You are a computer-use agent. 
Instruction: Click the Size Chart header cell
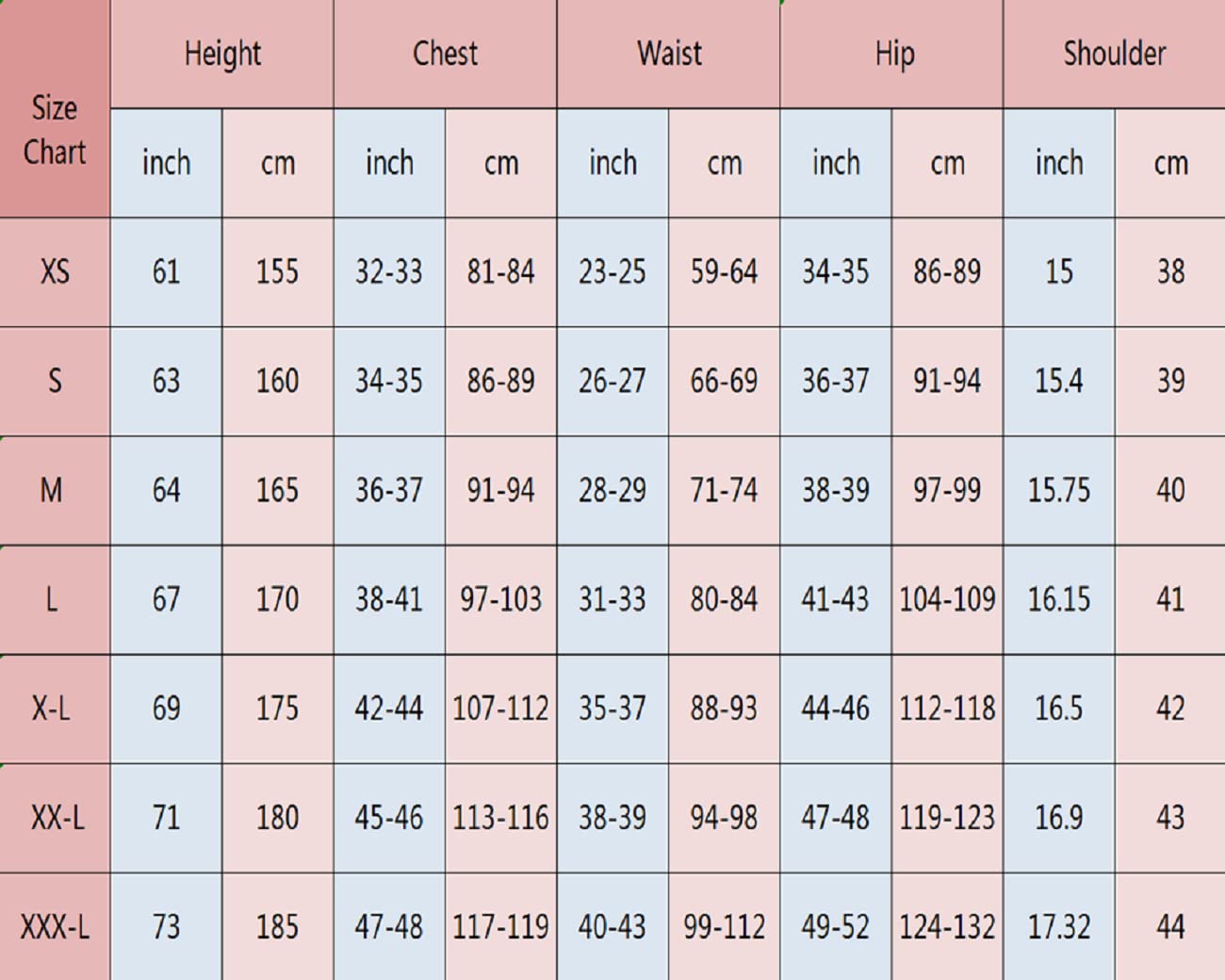(55, 129)
